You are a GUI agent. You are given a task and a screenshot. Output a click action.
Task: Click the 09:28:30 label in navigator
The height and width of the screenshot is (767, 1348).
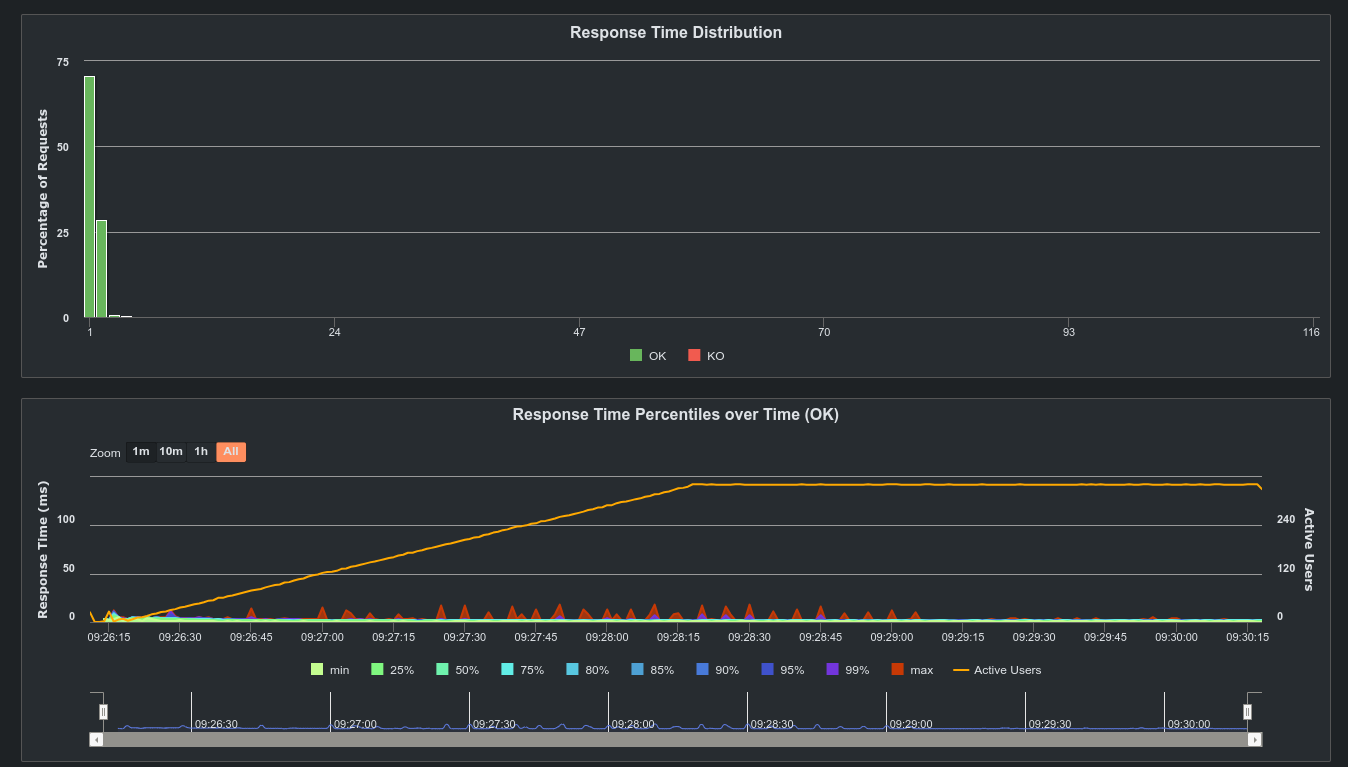772,724
